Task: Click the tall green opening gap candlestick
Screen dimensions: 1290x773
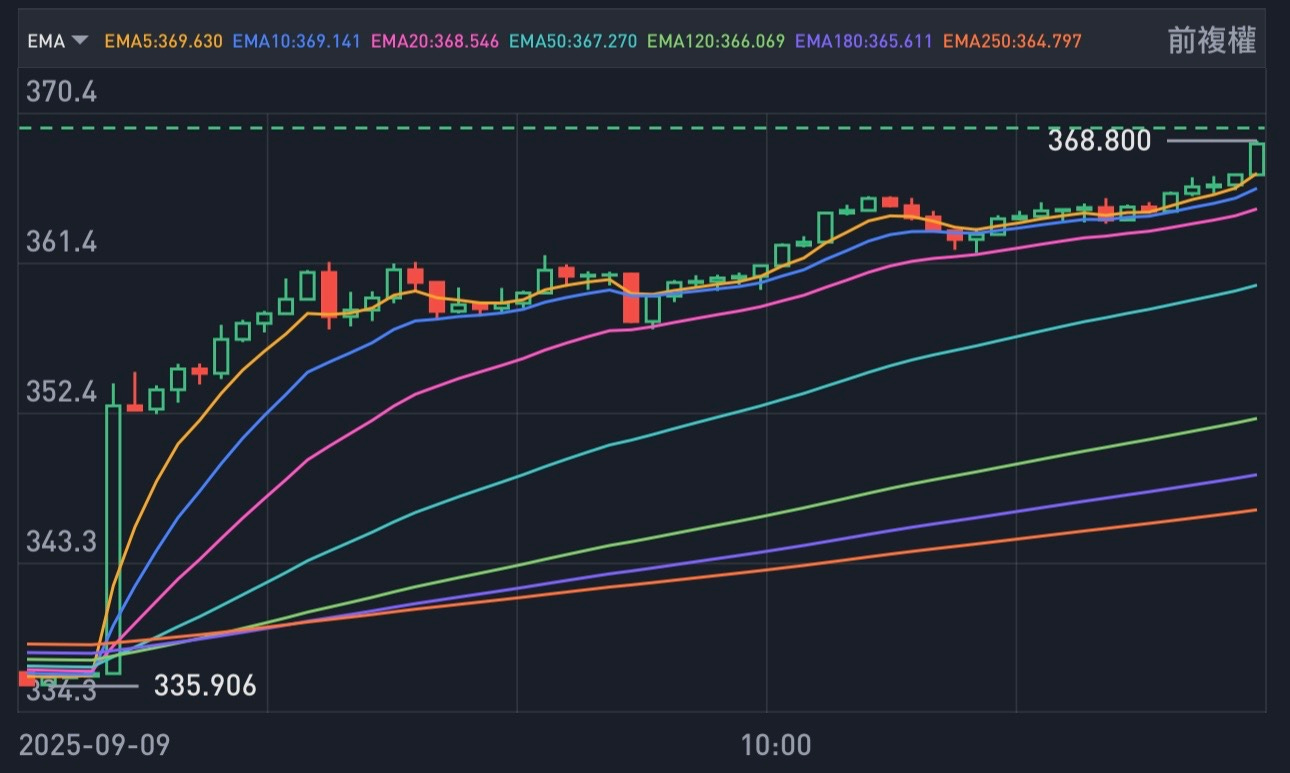Action: click(113, 538)
